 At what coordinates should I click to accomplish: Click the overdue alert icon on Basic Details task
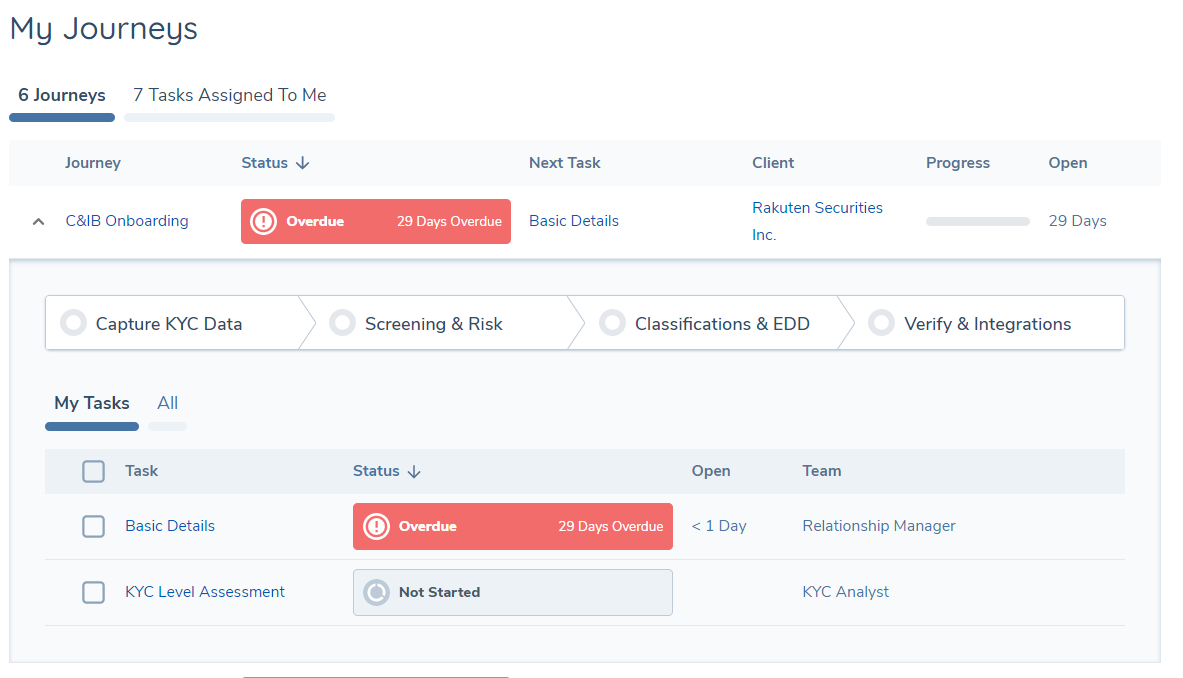(376, 526)
